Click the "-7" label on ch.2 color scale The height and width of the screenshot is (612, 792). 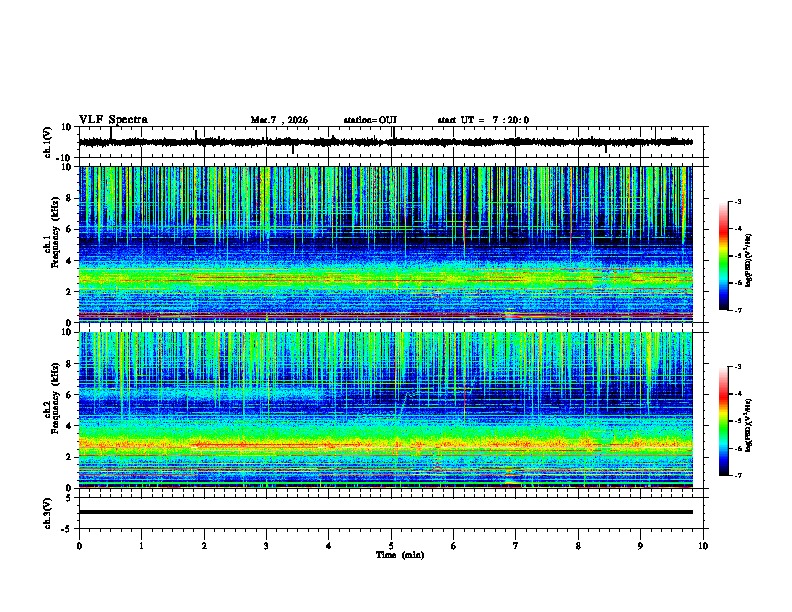738,476
